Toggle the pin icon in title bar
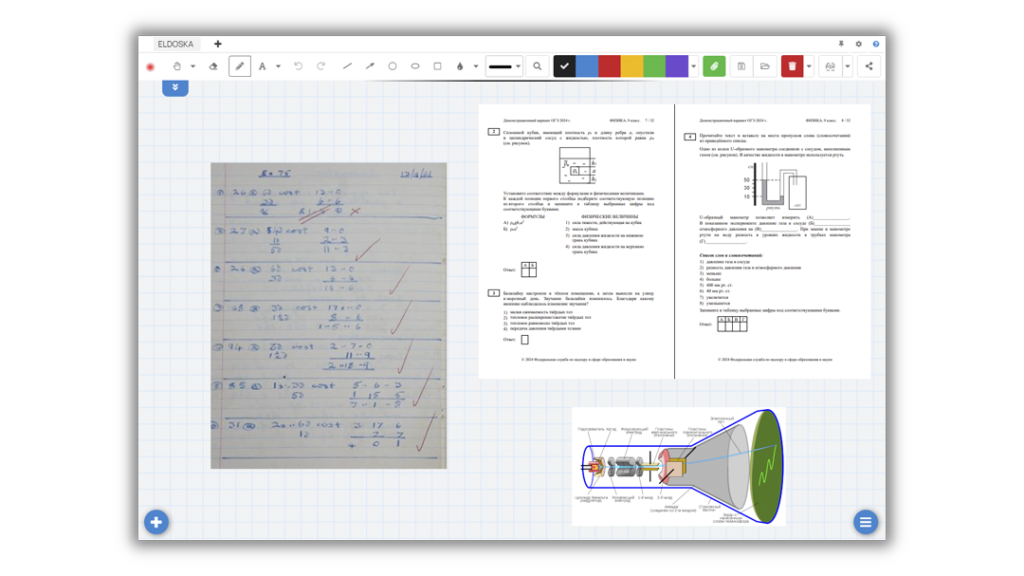Screen dimensions: 1024x576 coord(841,44)
